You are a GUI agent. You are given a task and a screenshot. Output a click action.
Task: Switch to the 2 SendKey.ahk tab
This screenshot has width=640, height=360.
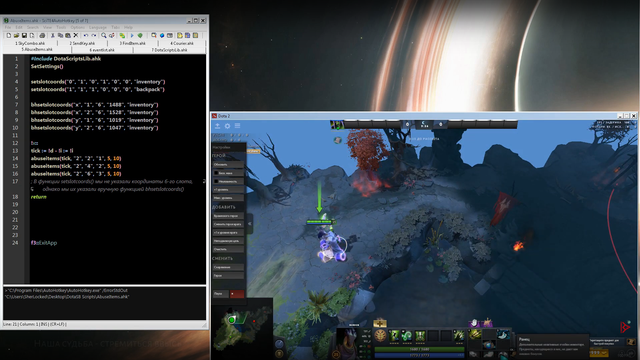point(82,43)
